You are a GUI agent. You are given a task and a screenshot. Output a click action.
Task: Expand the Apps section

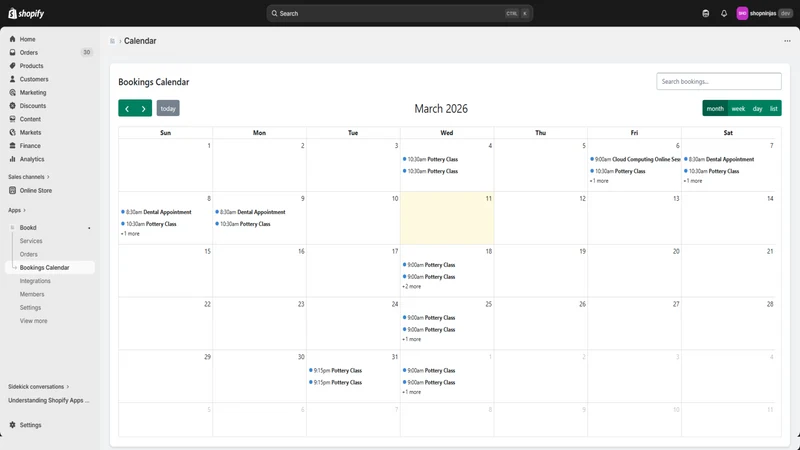(17, 210)
